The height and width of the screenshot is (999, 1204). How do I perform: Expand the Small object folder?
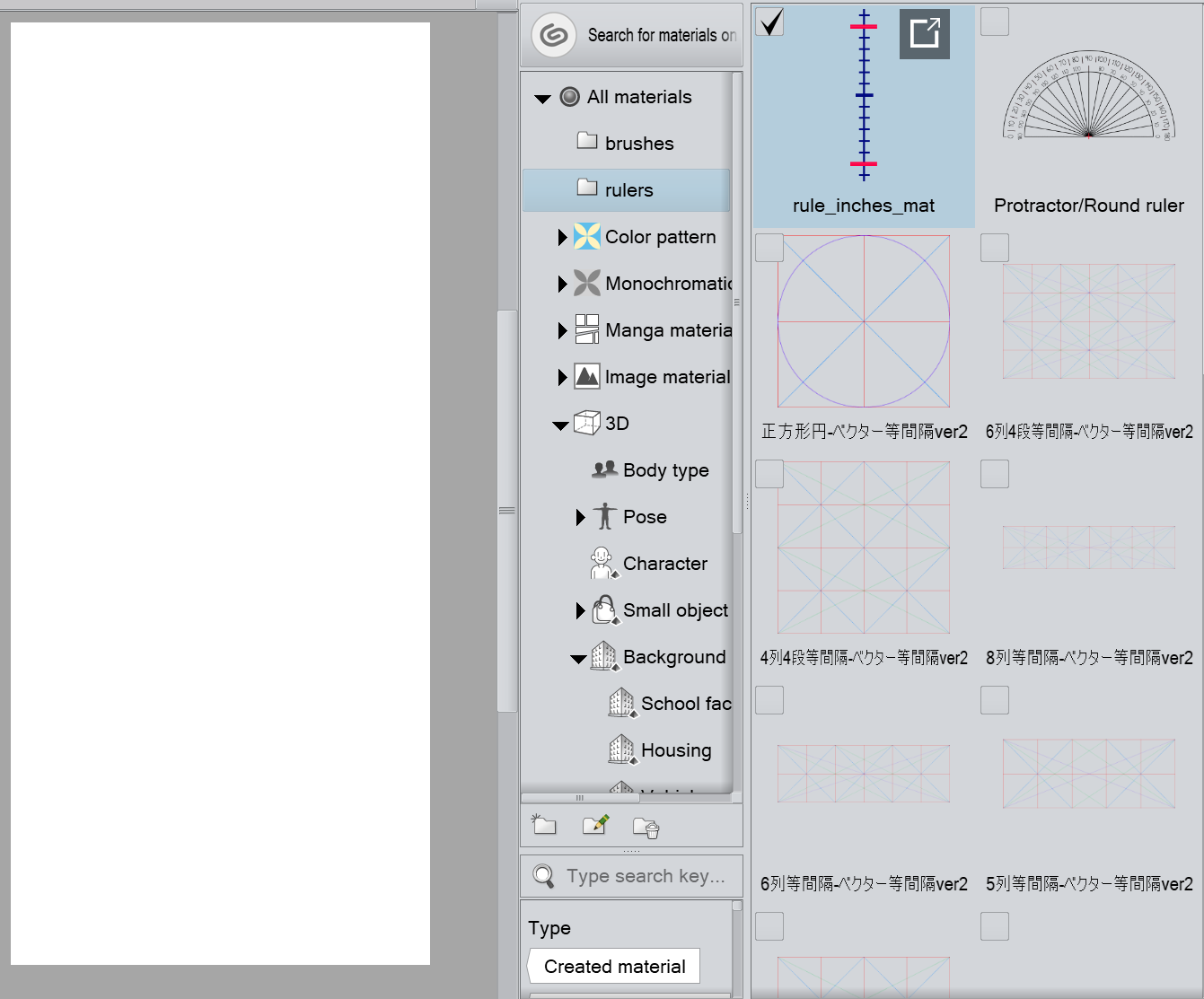(x=580, y=610)
